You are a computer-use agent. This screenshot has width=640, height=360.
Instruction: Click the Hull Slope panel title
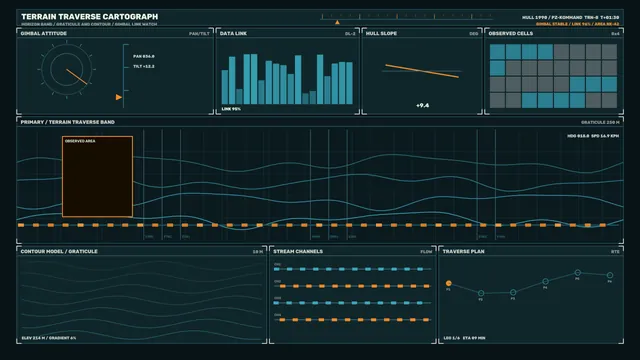click(x=381, y=33)
